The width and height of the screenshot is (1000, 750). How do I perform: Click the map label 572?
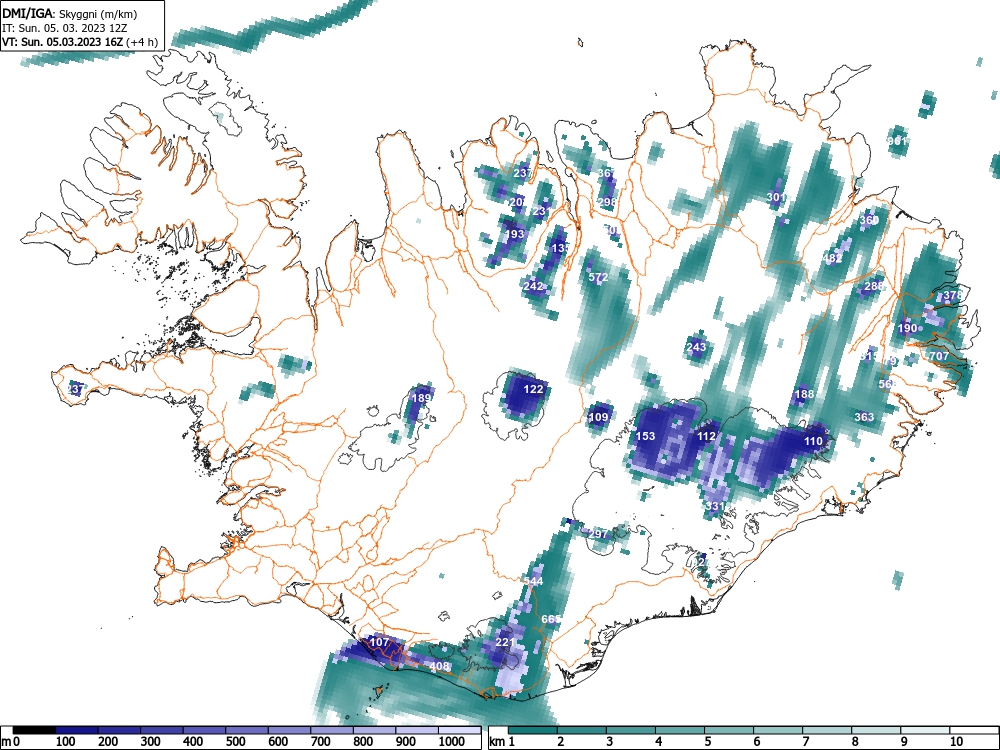tap(598, 277)
